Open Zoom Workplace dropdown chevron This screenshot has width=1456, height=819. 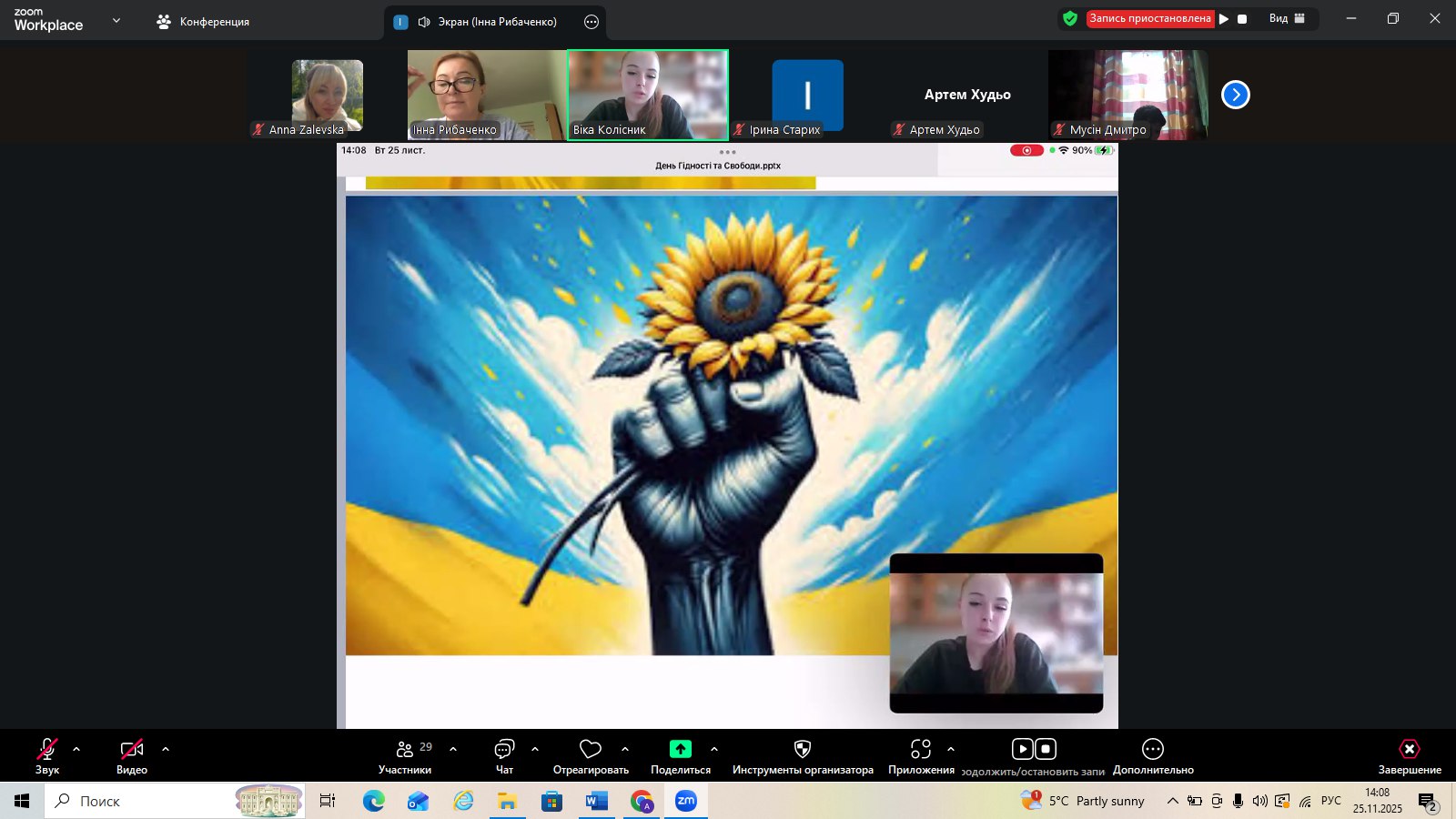[x=116, y=20]
